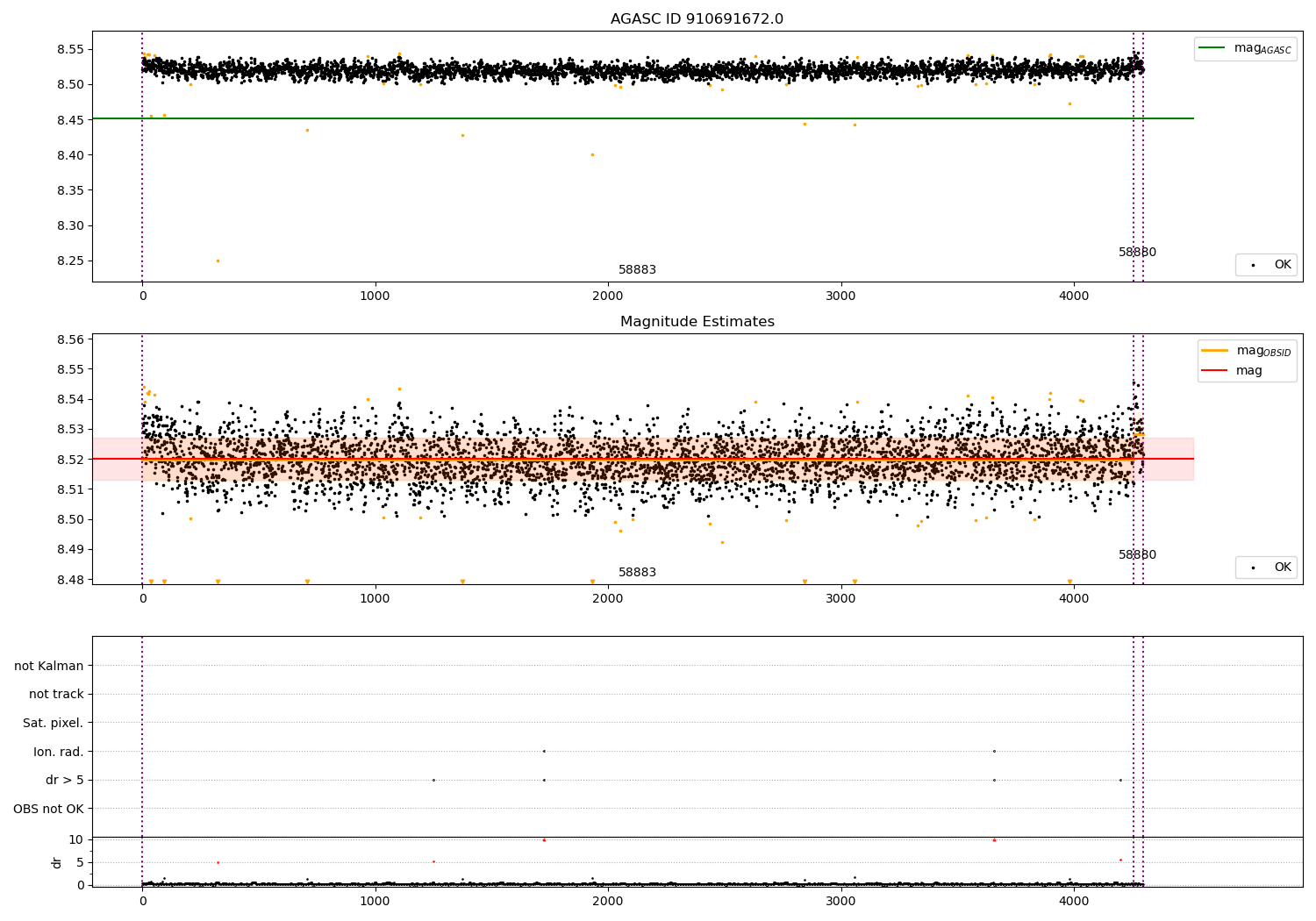The width and height of the screenshot is (1316, 921).
Task: Click the '58880' label in the Magnitude Estimates plot
Action: click(x=1137, y=555)
